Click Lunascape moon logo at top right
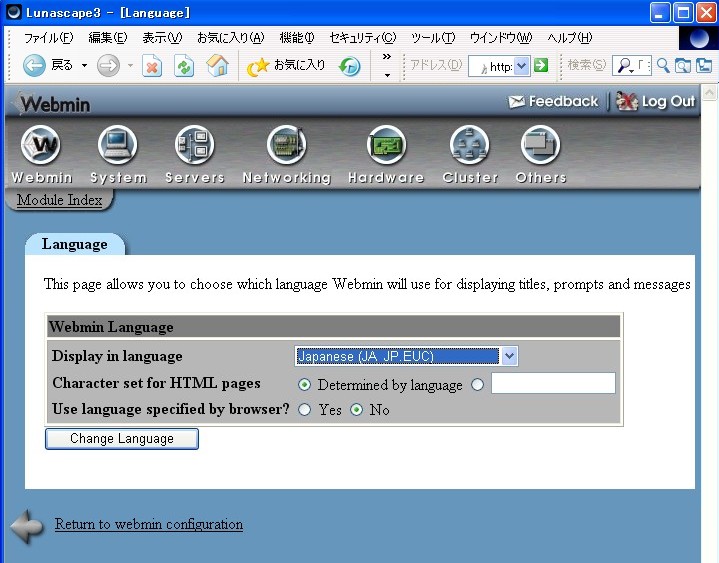Screen dimensions: 719x563 [x=698, y=38]
